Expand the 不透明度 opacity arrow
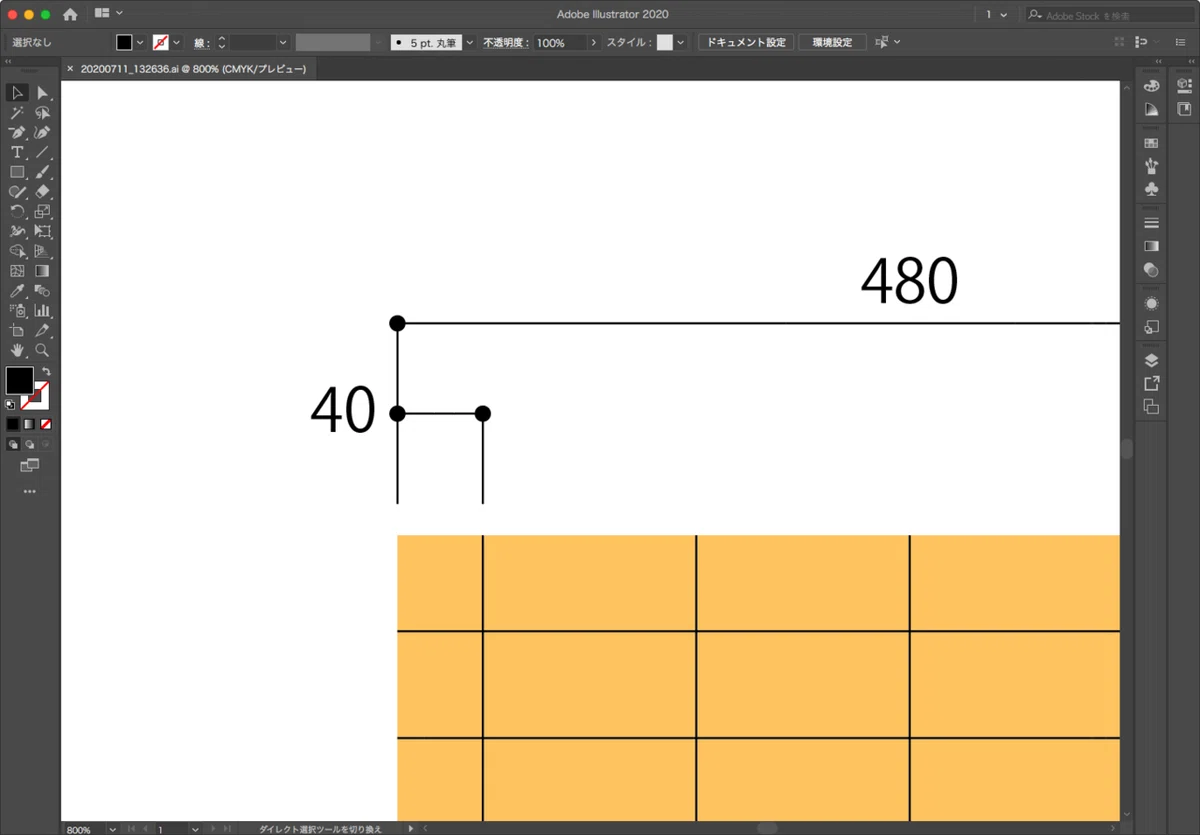 [x=594, y=43]
